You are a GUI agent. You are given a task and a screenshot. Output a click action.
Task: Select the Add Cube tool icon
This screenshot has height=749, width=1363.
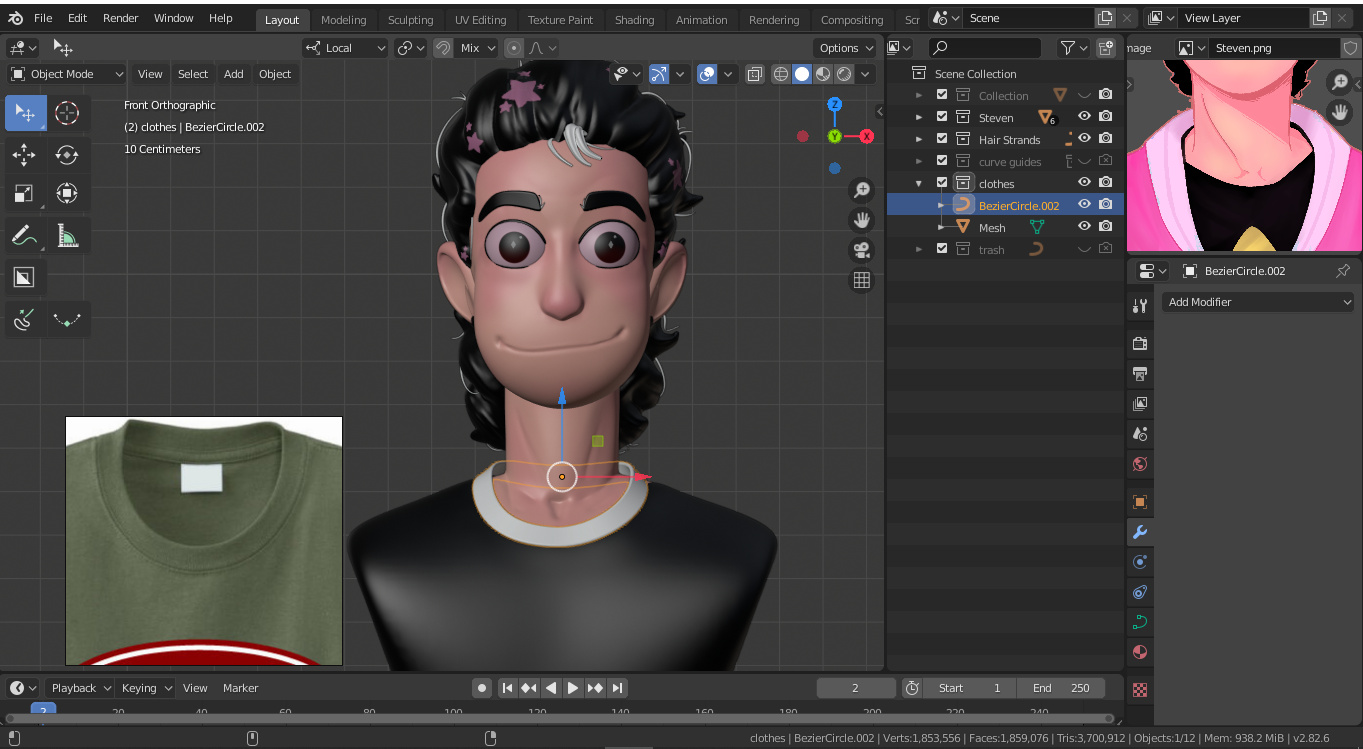click(x=25, y=277)
